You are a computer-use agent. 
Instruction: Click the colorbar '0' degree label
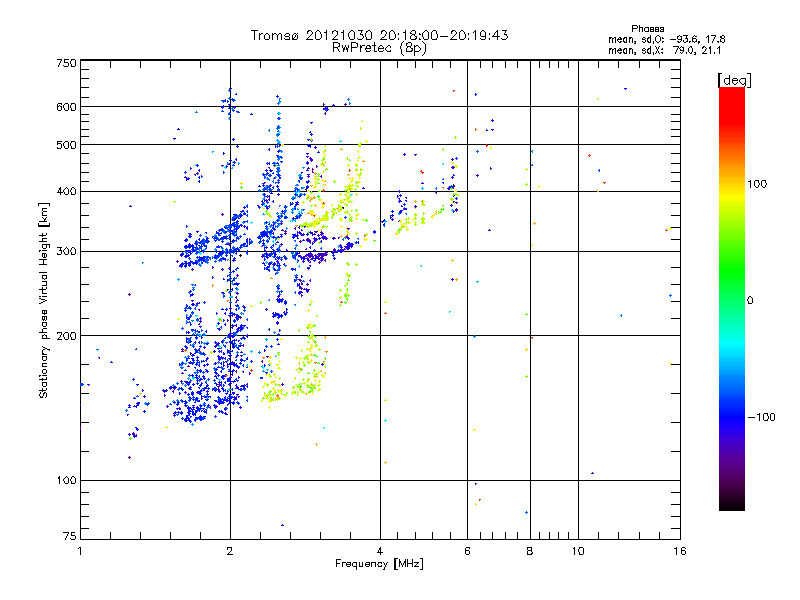pyautogui.click(x=750, y=301)
